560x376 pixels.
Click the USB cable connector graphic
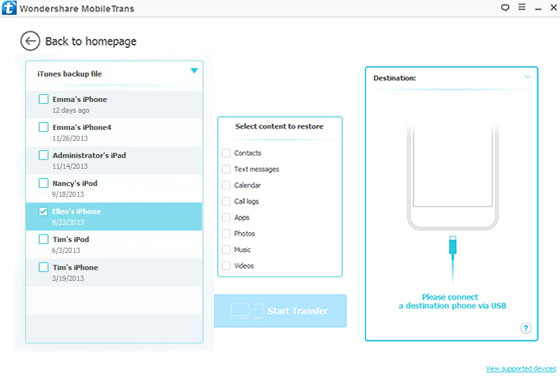(x=452, y=259)
